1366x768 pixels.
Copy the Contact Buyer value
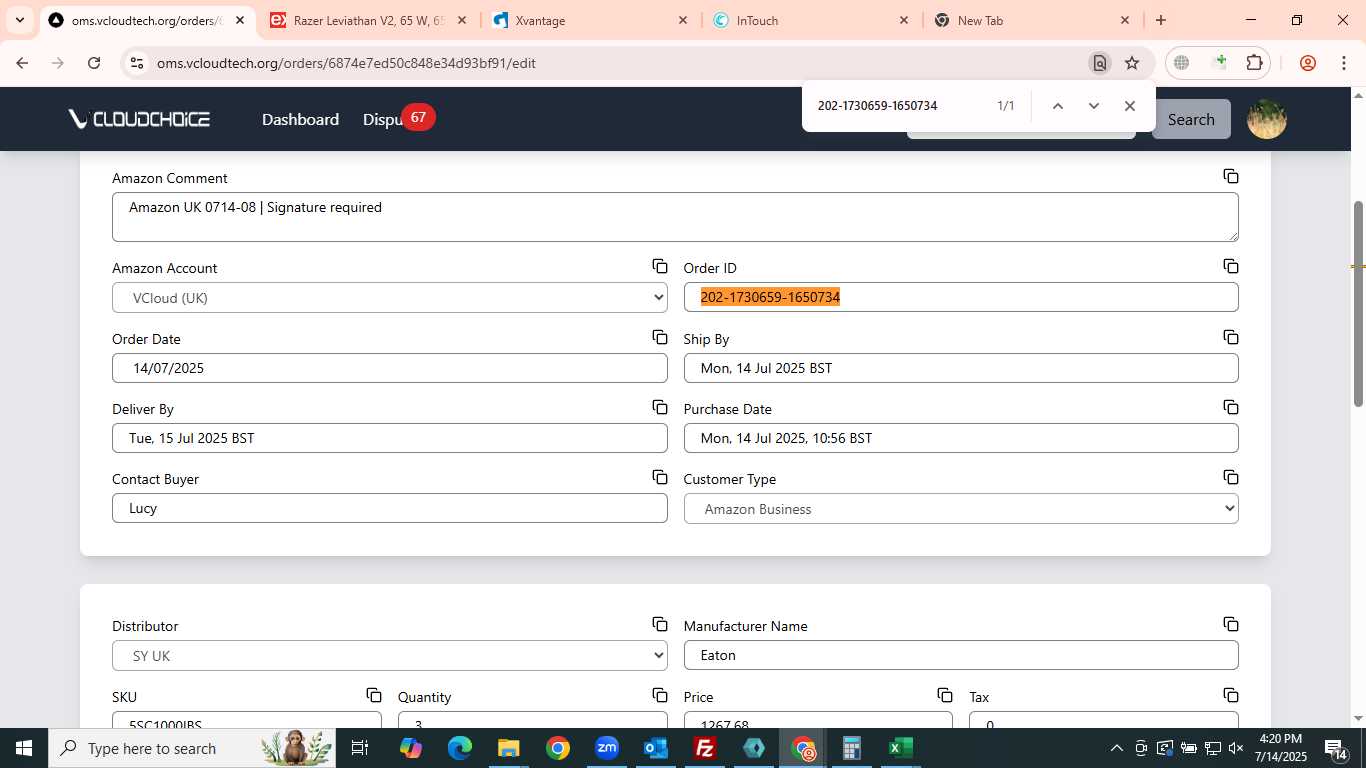pyautogui.click(x=660, y=477)
